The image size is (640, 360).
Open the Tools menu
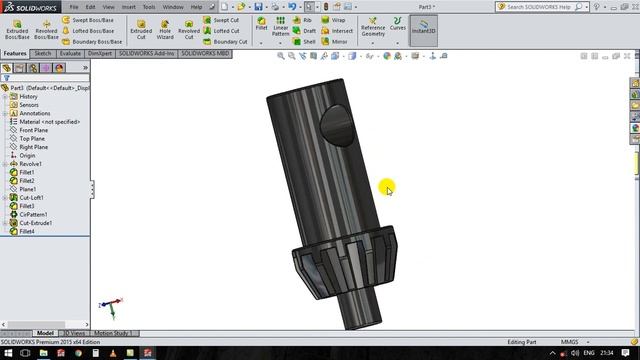[149, 7]
